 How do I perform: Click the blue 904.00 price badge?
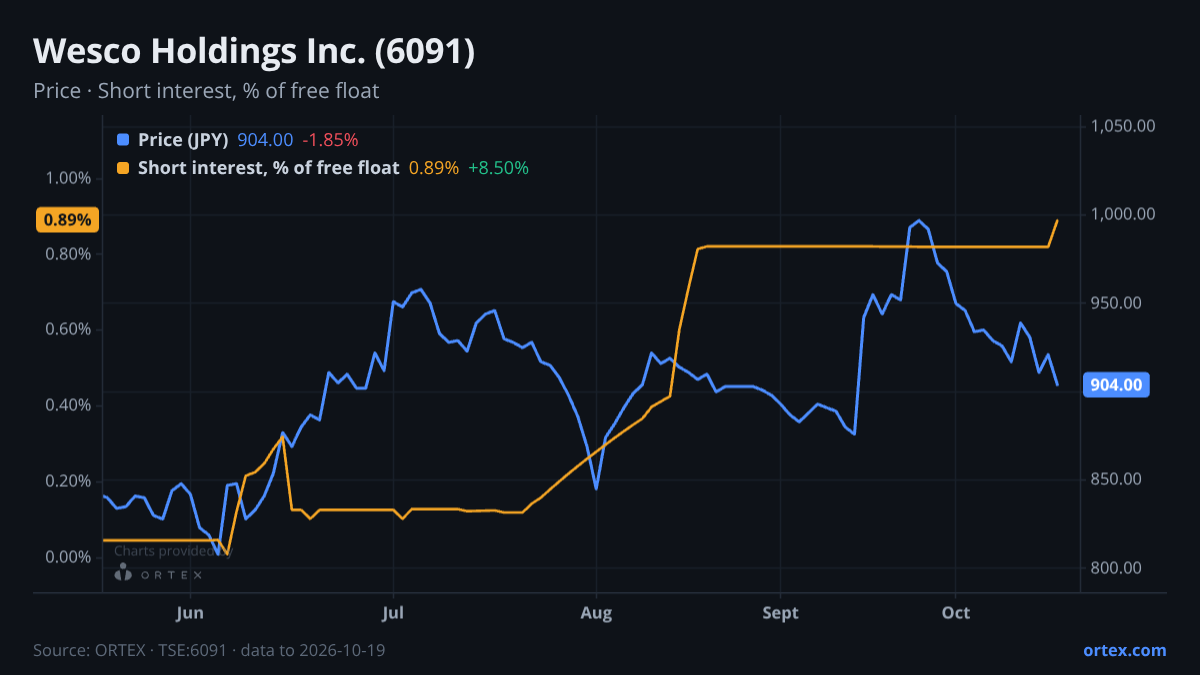point(1117,384)
